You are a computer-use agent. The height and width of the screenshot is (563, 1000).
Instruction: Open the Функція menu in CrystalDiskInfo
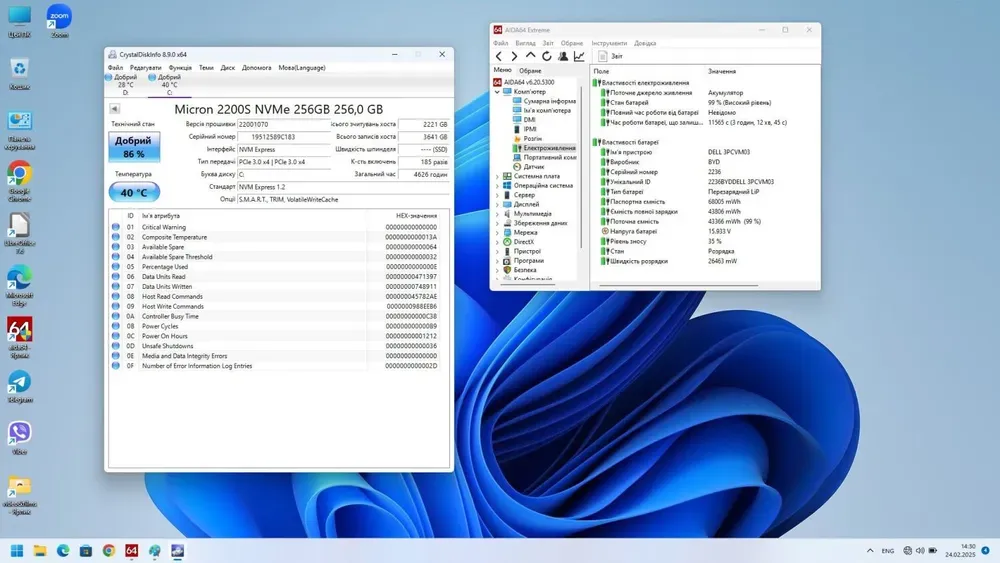tap(180, 68)
